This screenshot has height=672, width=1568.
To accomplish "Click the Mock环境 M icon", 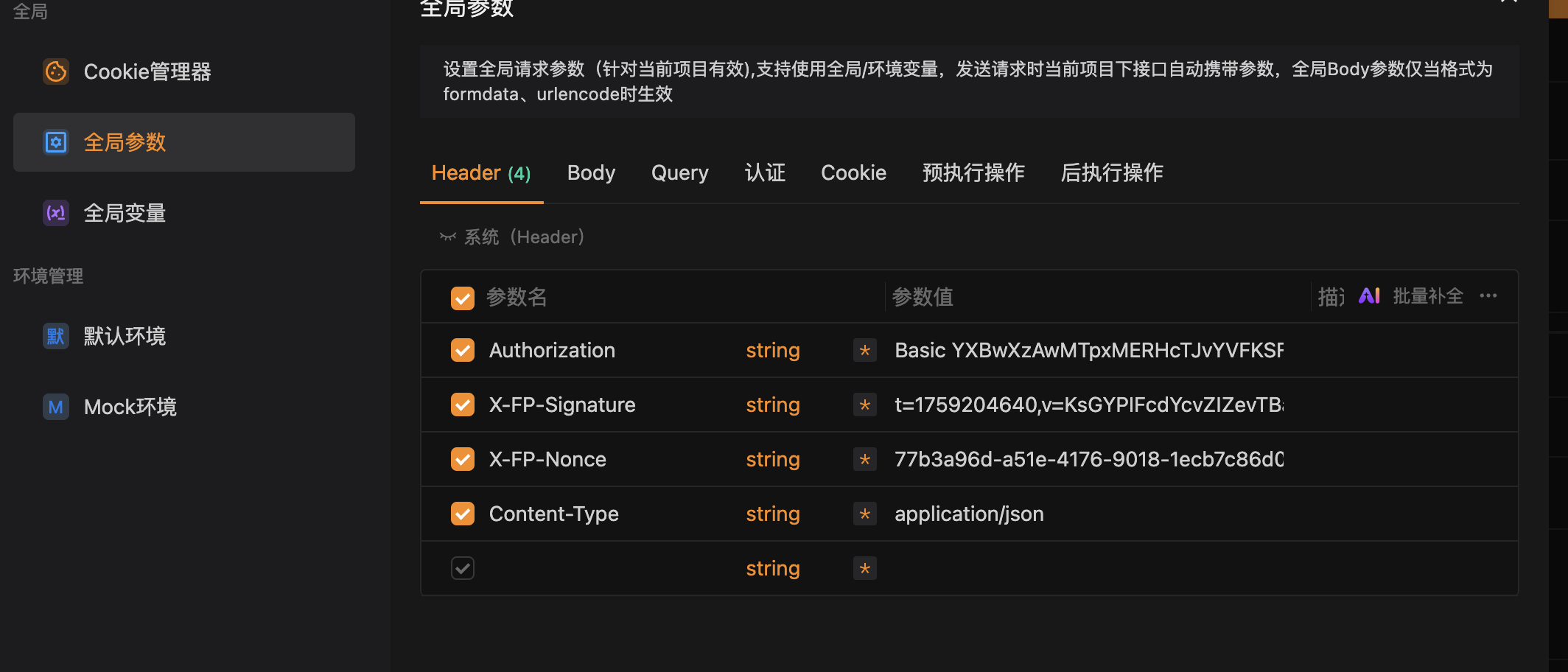I will click(56, 407).
